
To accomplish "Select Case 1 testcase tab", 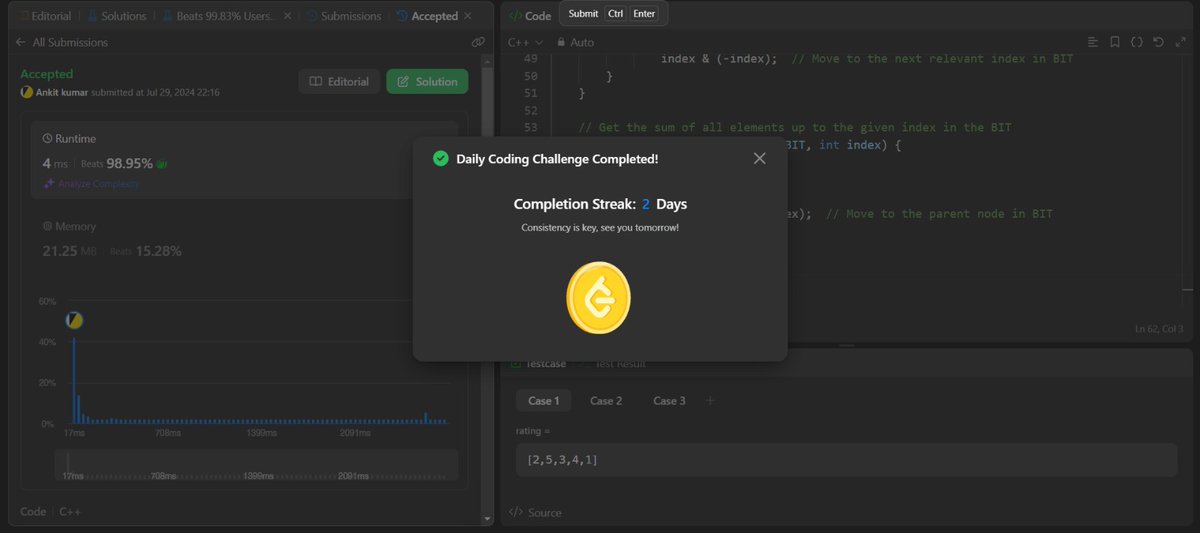I will click(x=543, y=400).
